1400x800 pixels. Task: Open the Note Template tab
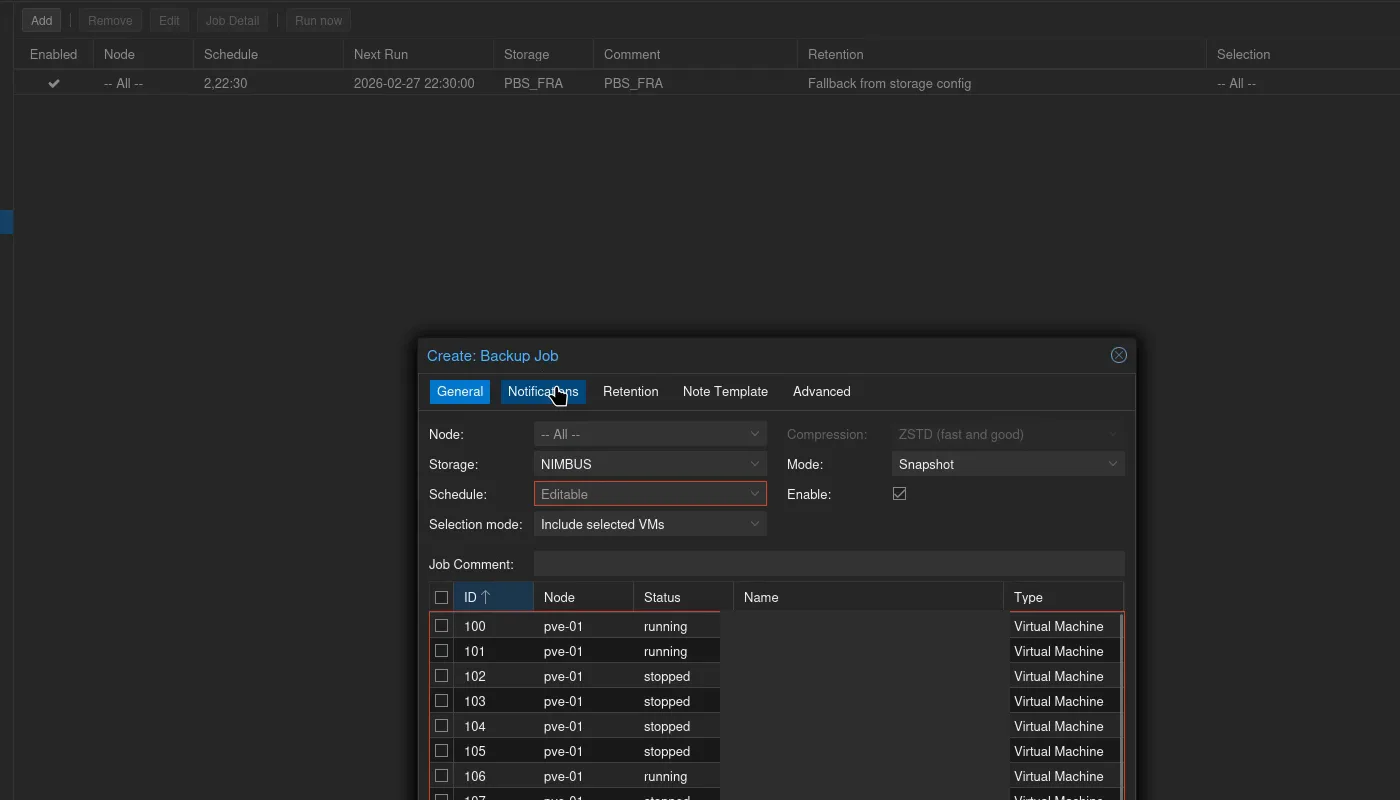point(724,391)
